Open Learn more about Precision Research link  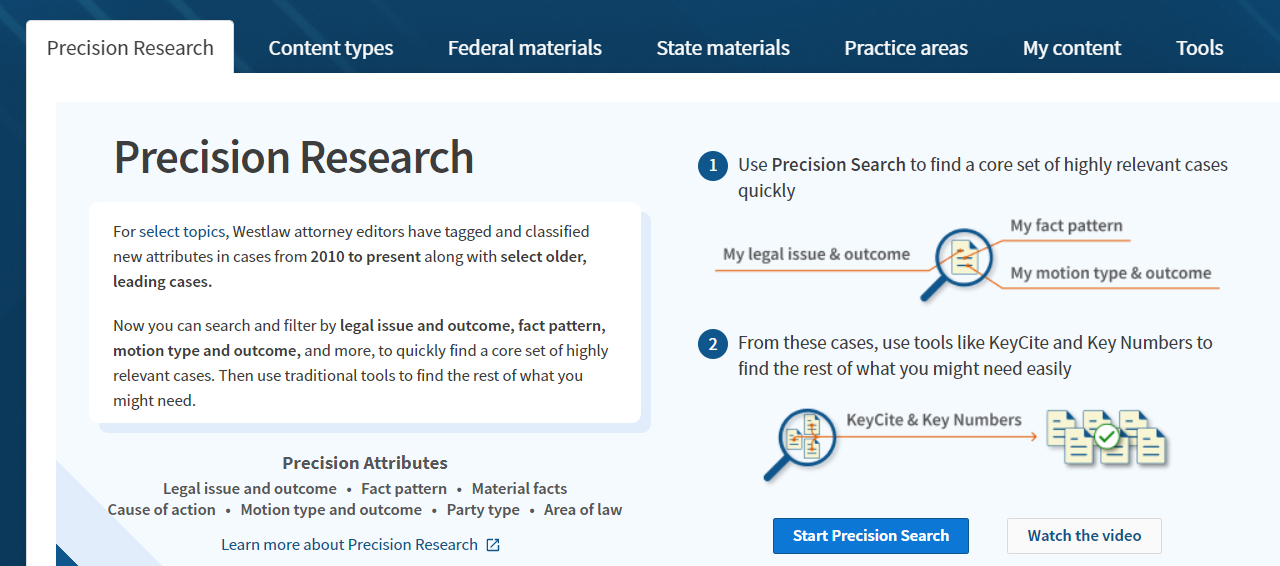[x=349, y=545]
